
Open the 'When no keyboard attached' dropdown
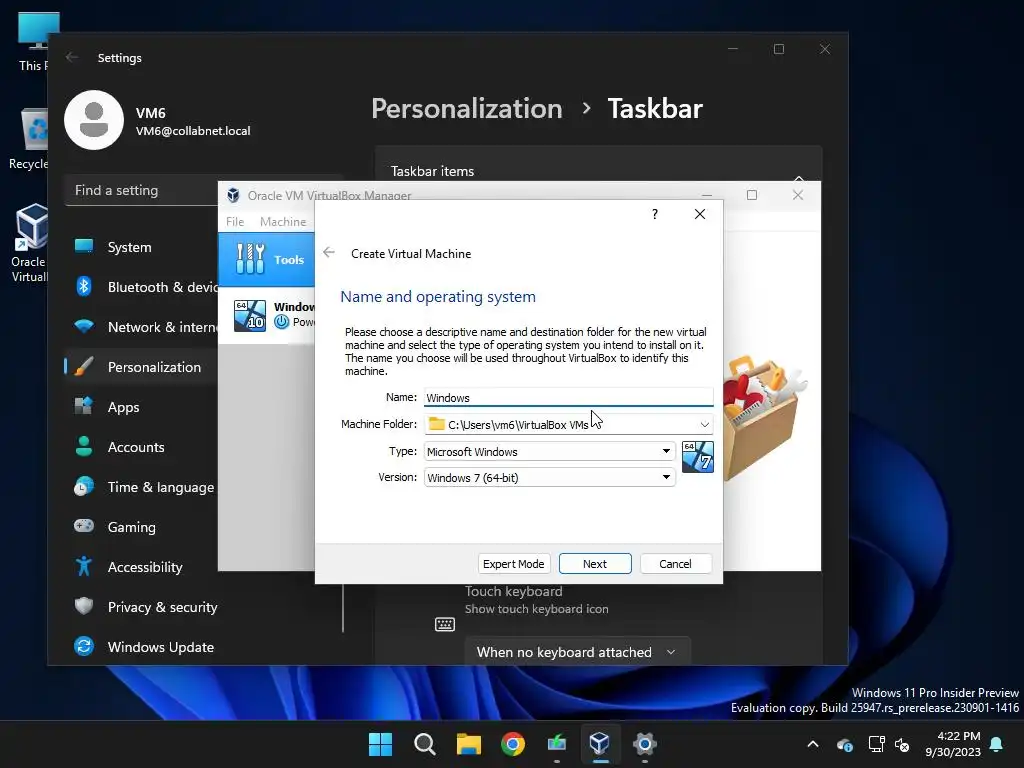pos(577,652)
